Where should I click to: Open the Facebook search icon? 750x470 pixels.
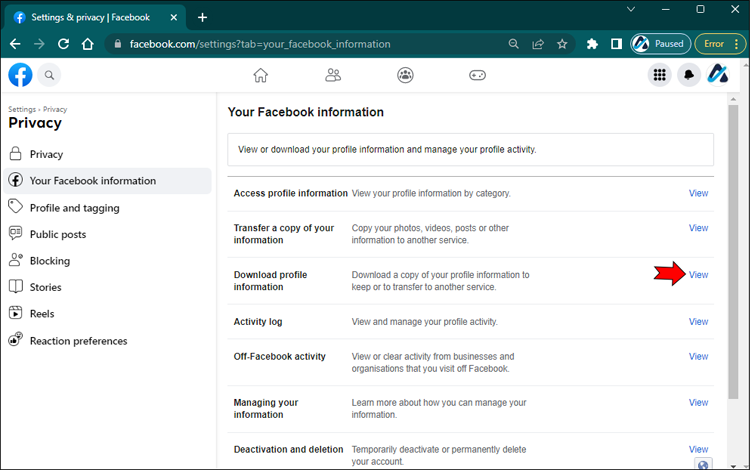coord(49,75)
